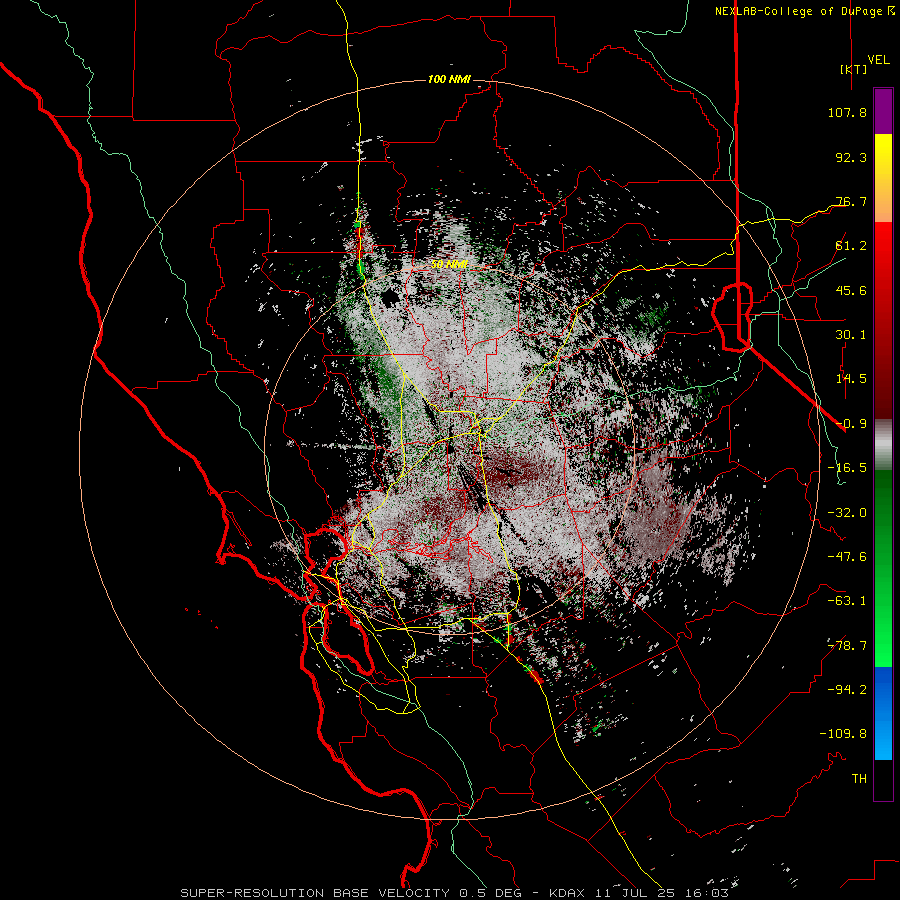Pick the black TH box of color bar
900x900 pixels.
coord(883,779)
